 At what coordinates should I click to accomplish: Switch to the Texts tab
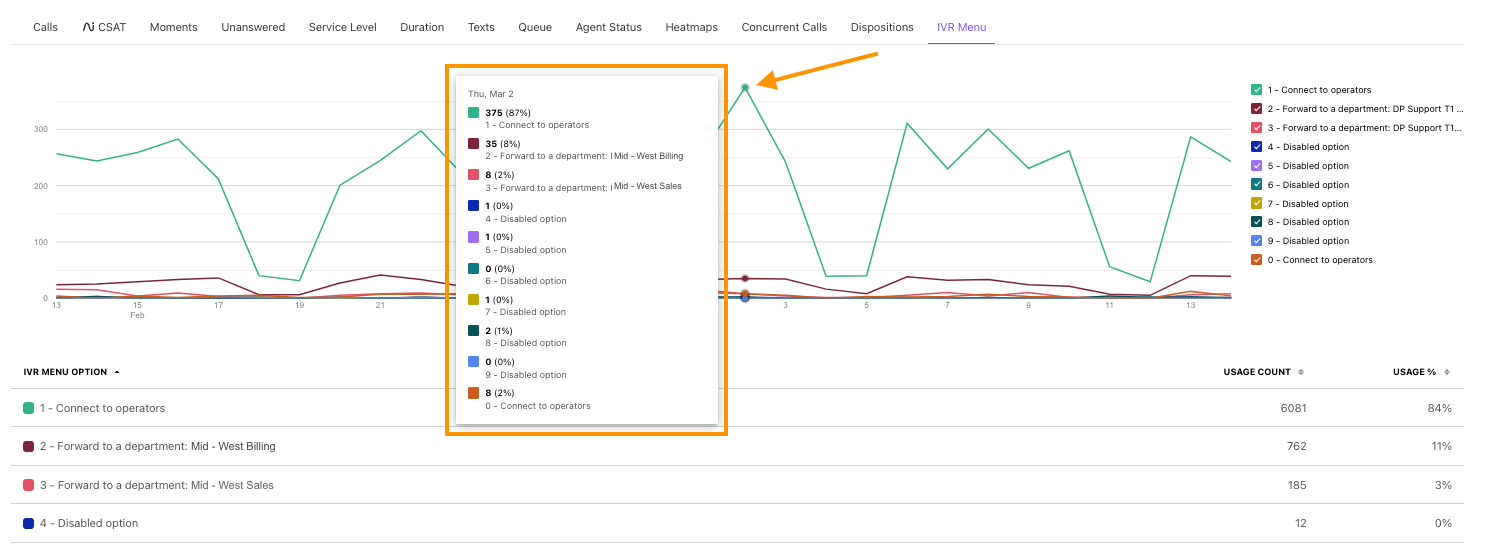click(481, 27)
